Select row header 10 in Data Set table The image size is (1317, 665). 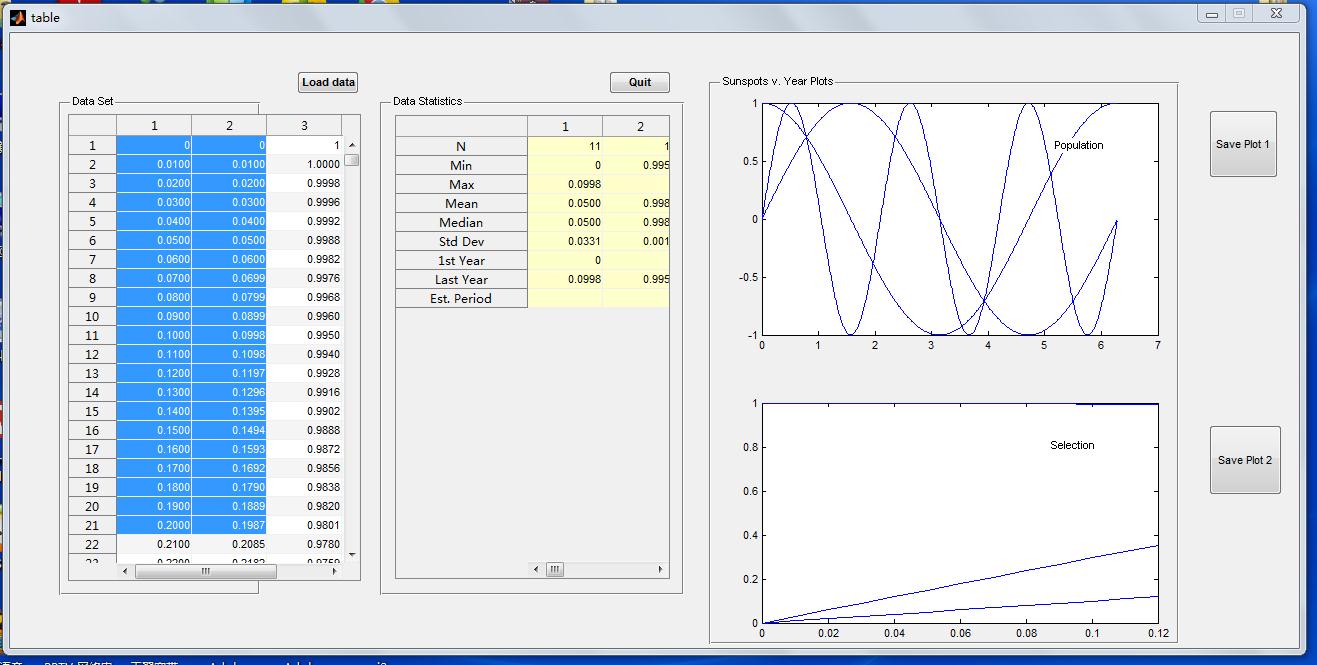pos(92,316)
